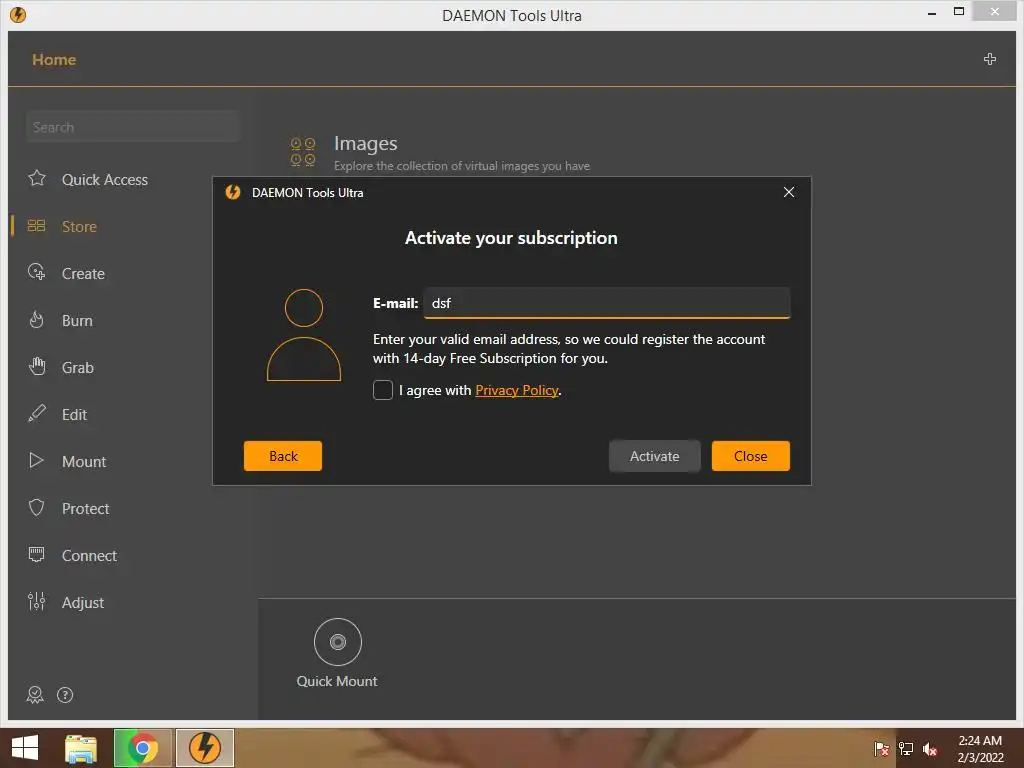1024x768 pixels.
Task: Click the Quick Mount disc icon
Action: point(338,642)
